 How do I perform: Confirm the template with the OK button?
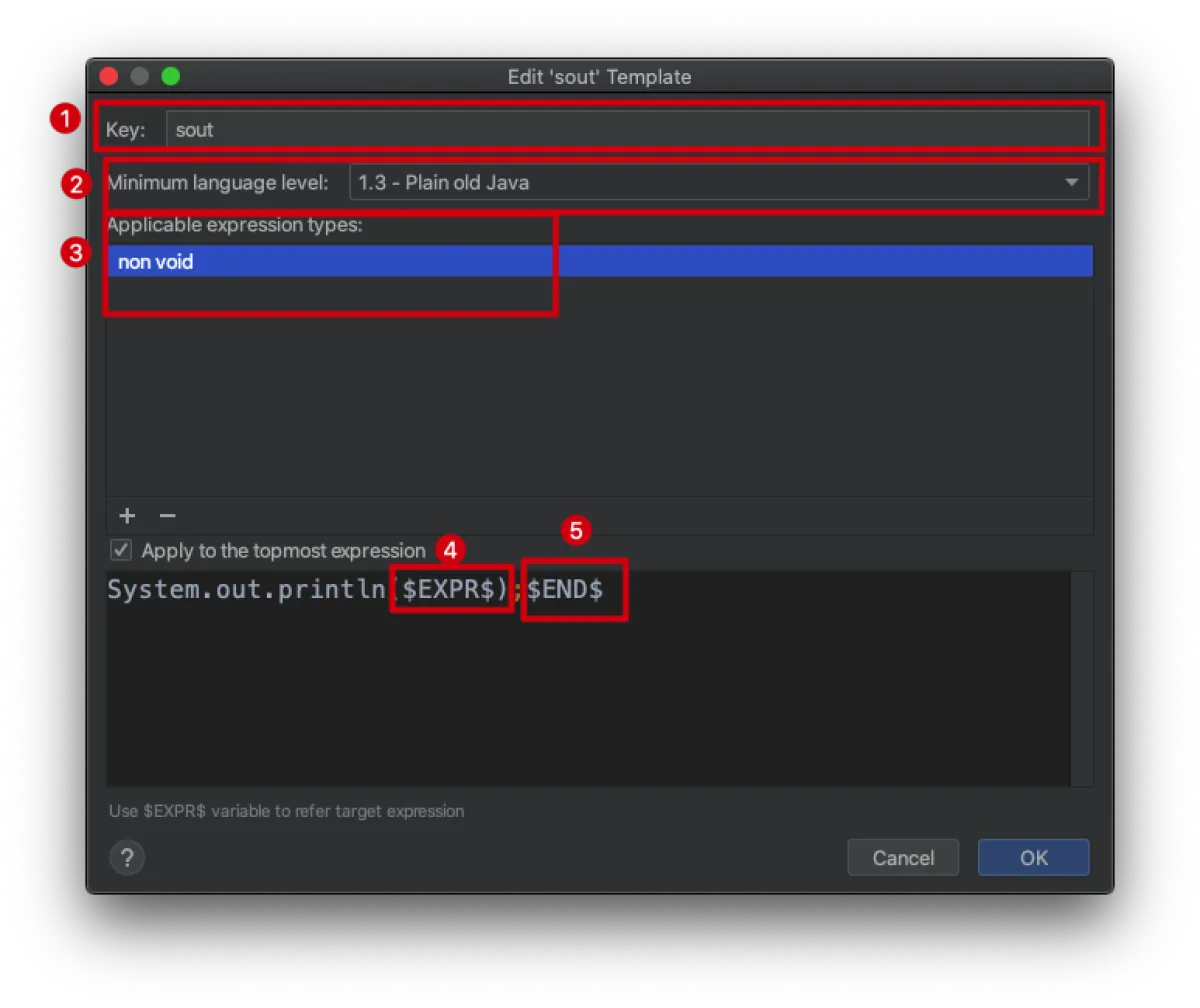click(1033, 857)
